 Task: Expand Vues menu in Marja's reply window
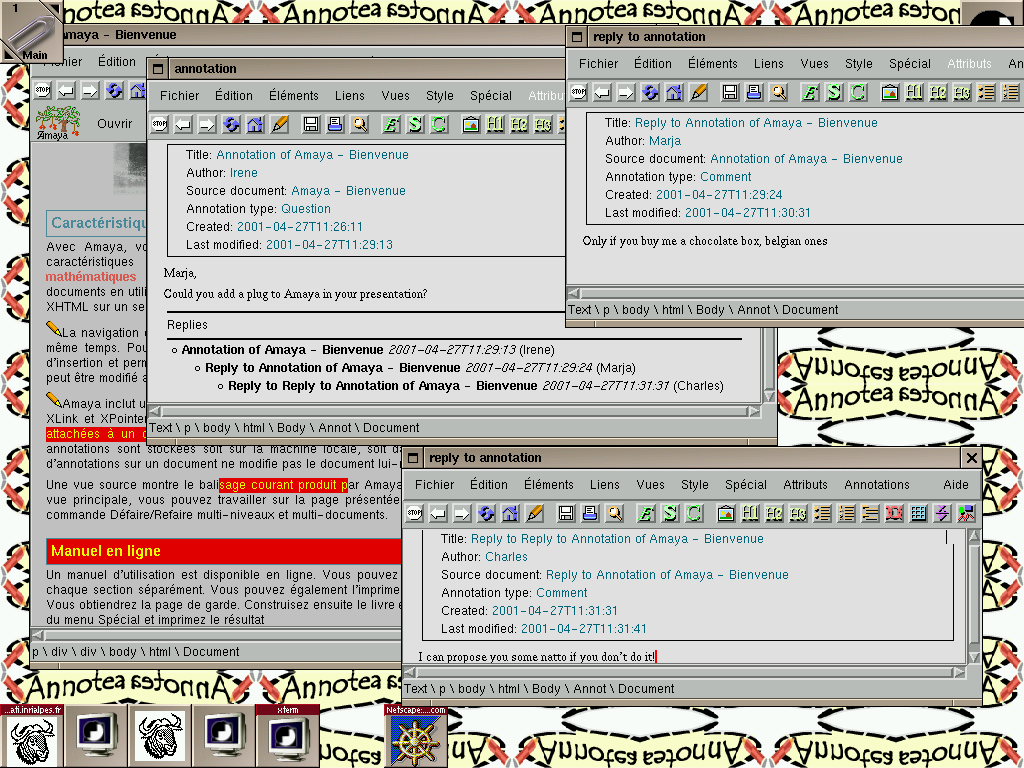[814, 64]
